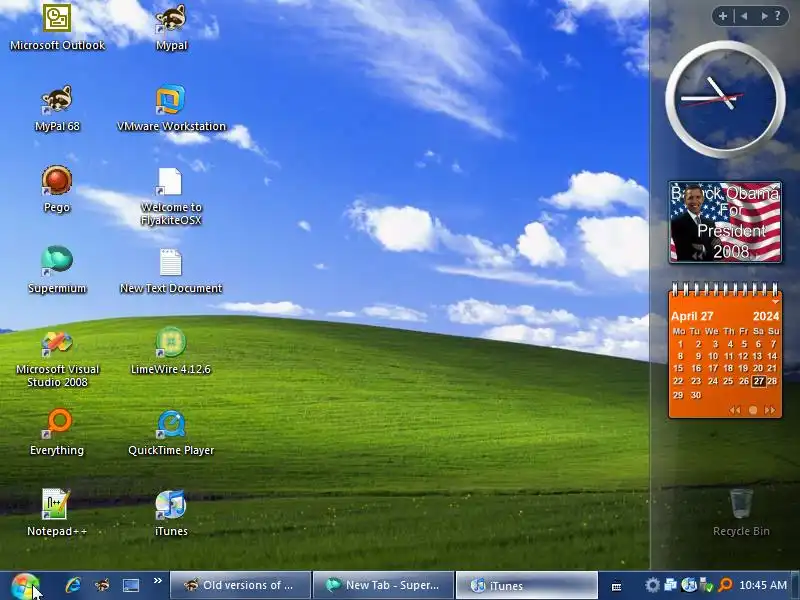
Task: Click the Everything search tray icon
Action: pos(725,585)
